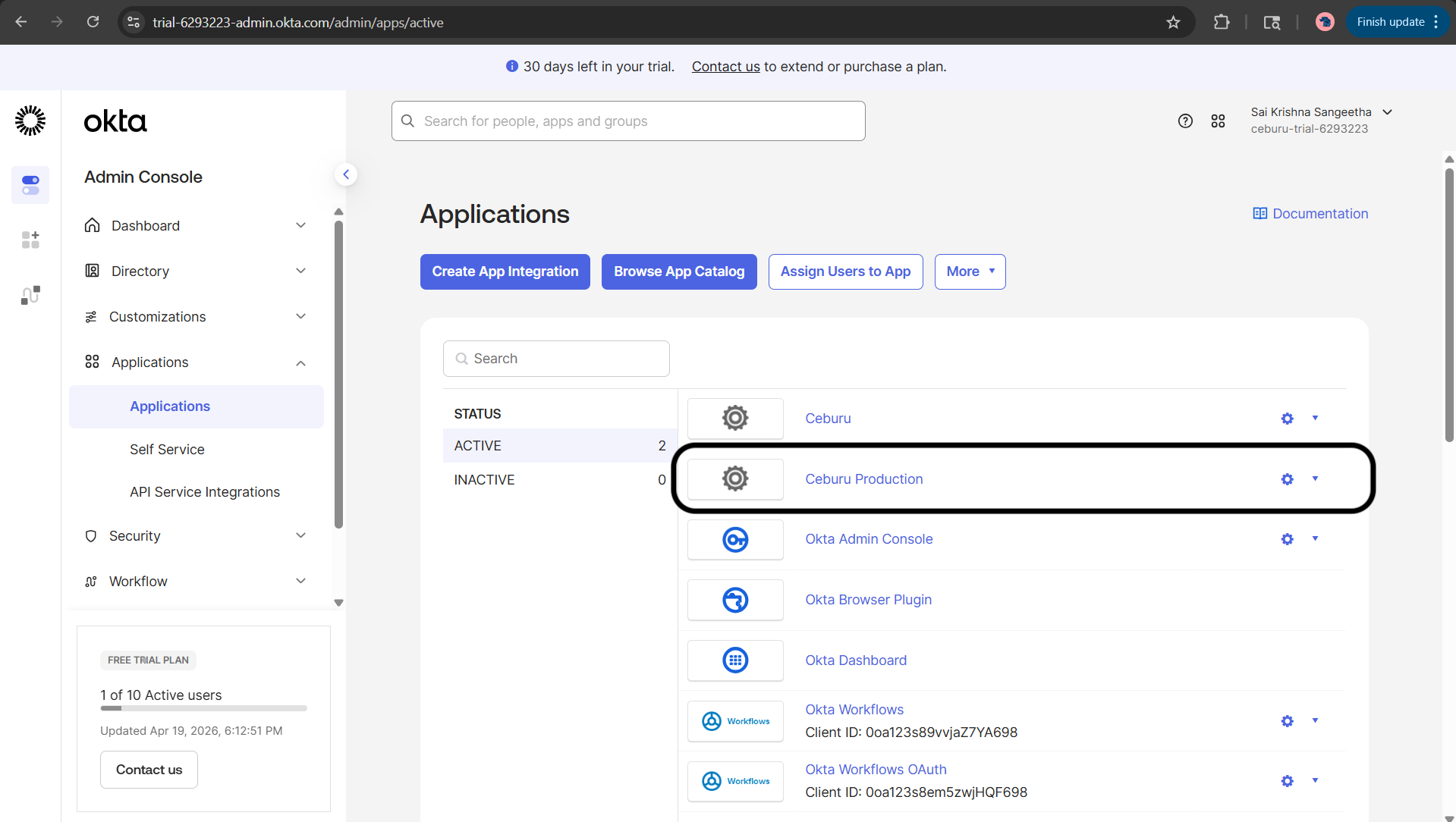Click the browser address bar URL
This screenshot has width=1456, height=822.
tap(298, 23)
